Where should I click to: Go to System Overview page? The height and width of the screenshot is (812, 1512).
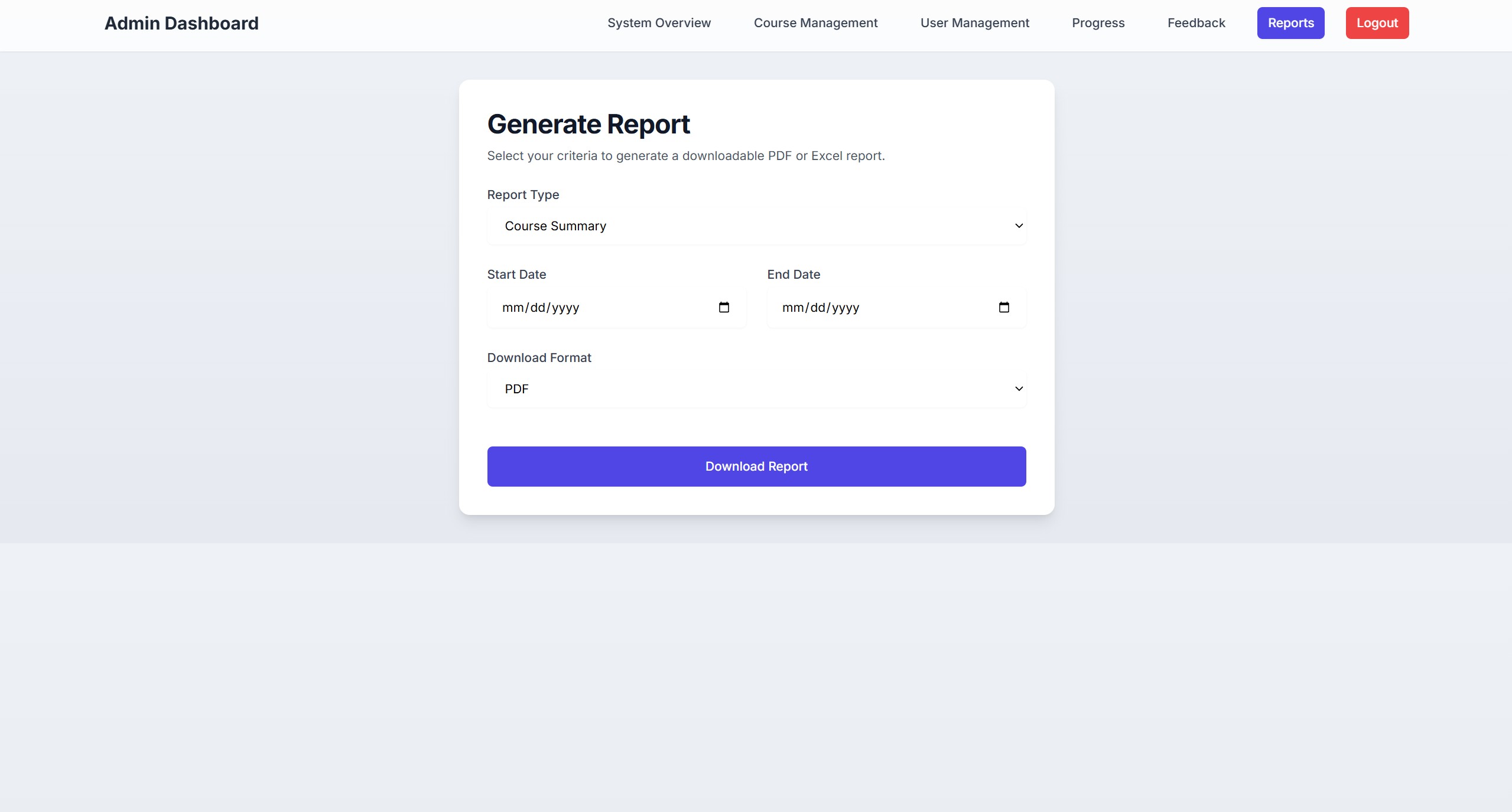[659, 23]
